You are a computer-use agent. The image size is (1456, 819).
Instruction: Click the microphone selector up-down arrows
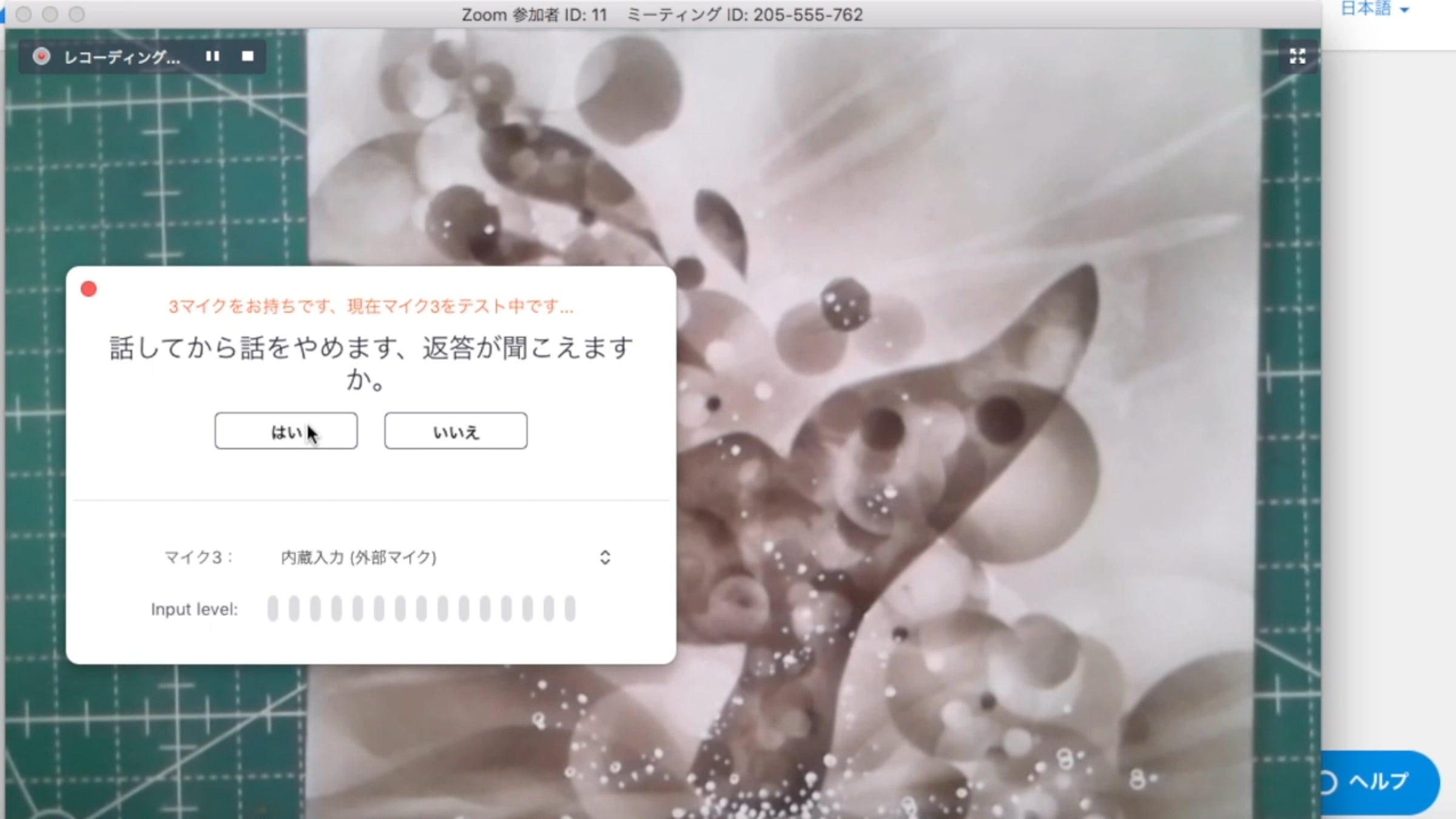coord(605,558)
